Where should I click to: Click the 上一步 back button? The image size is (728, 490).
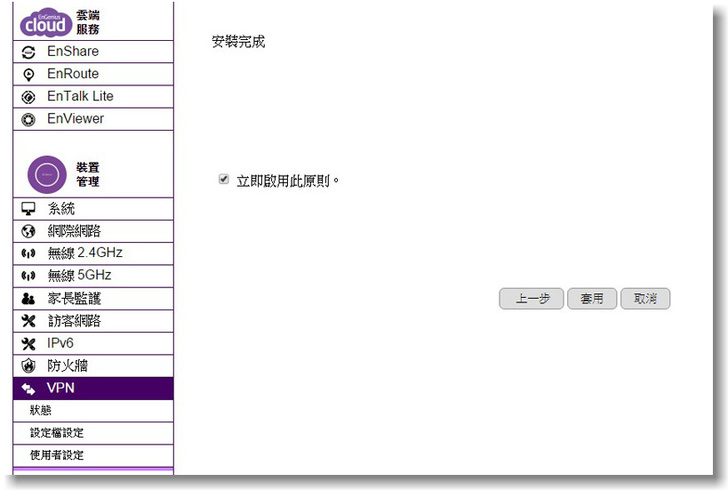coord(532,298)
